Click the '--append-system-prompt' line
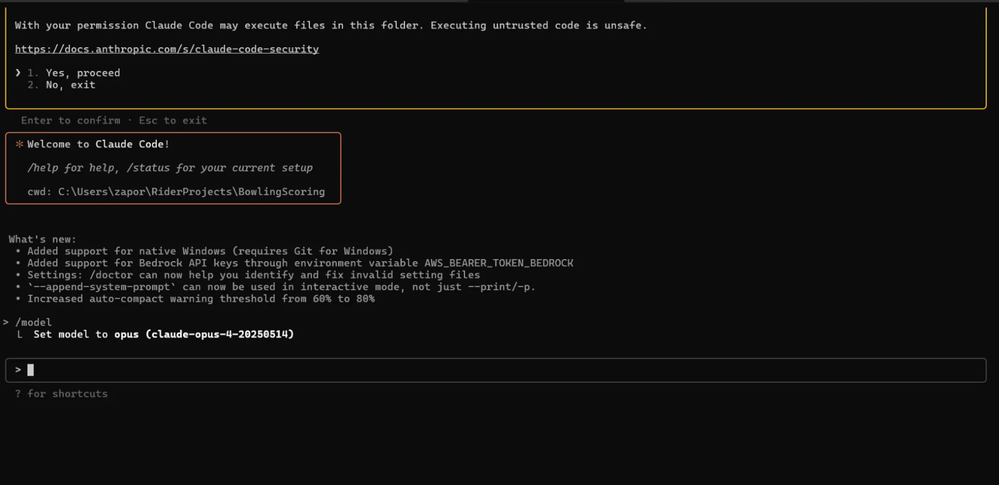Viewport: 999px width, 485px height. pyautogui.click(x=277, y=287)
